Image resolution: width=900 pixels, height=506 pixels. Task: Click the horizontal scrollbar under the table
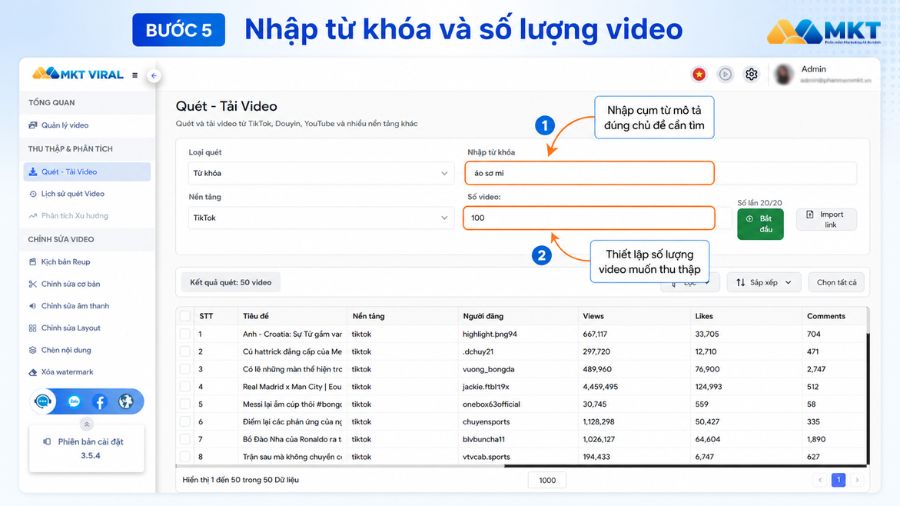685,466
